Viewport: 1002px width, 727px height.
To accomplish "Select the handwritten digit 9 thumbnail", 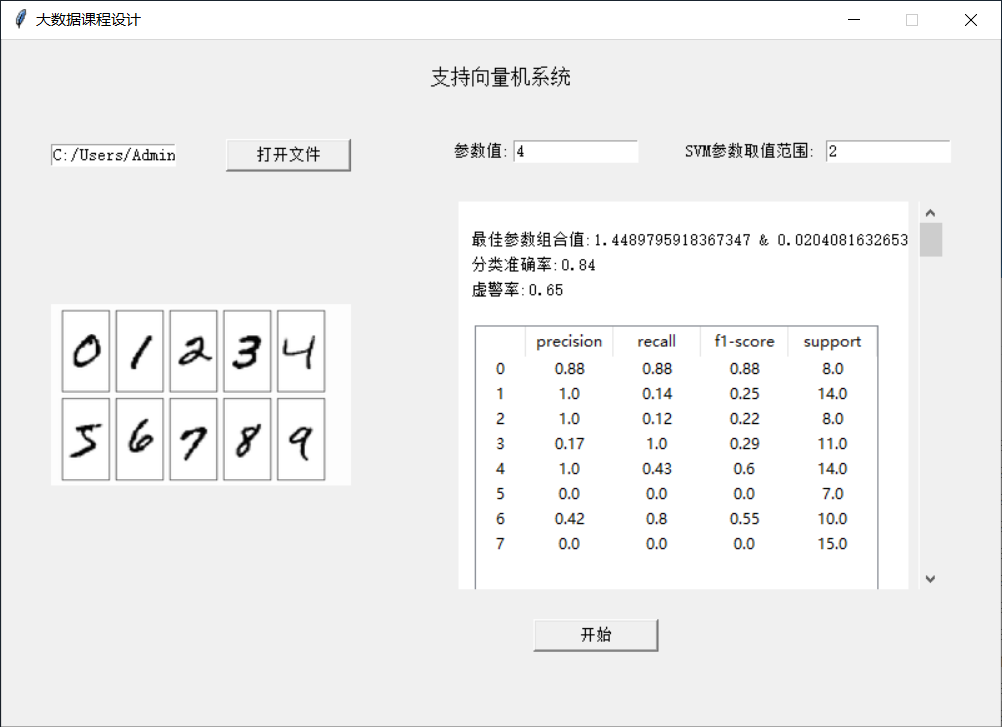I will [301, 440].
